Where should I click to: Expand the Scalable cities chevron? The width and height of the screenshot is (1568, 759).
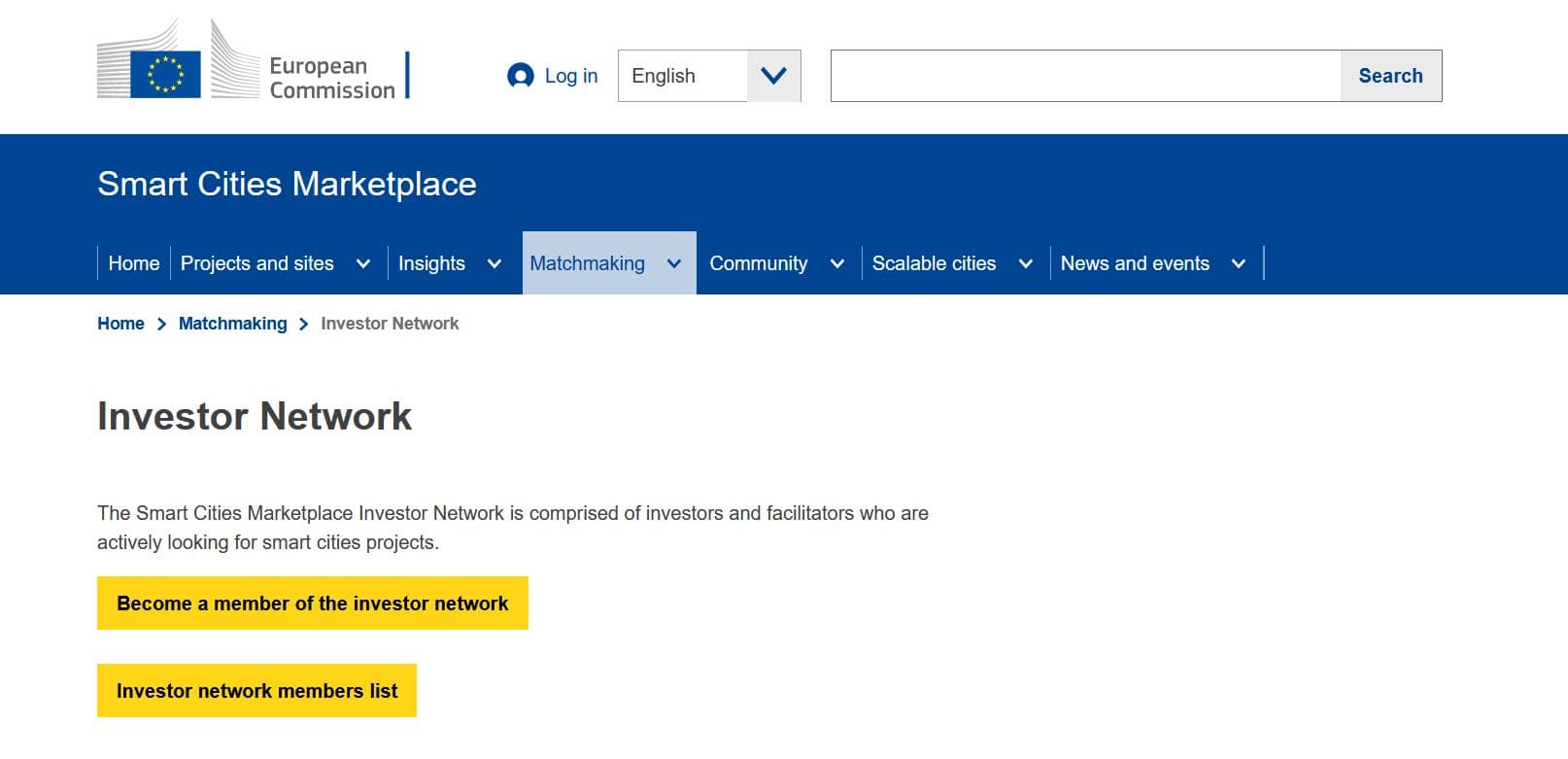pos(1025,263)
